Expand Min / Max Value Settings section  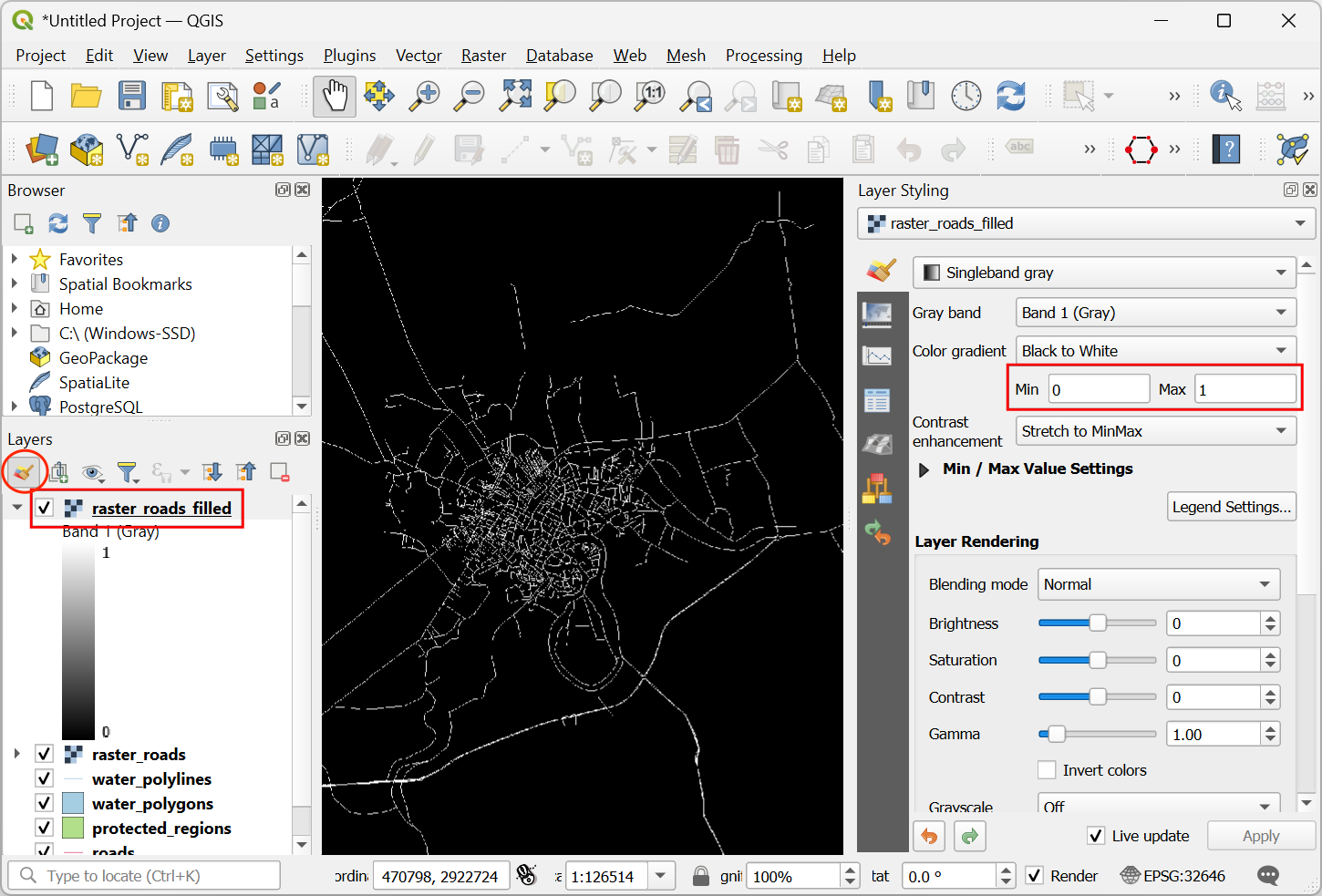tap(924, 469)
